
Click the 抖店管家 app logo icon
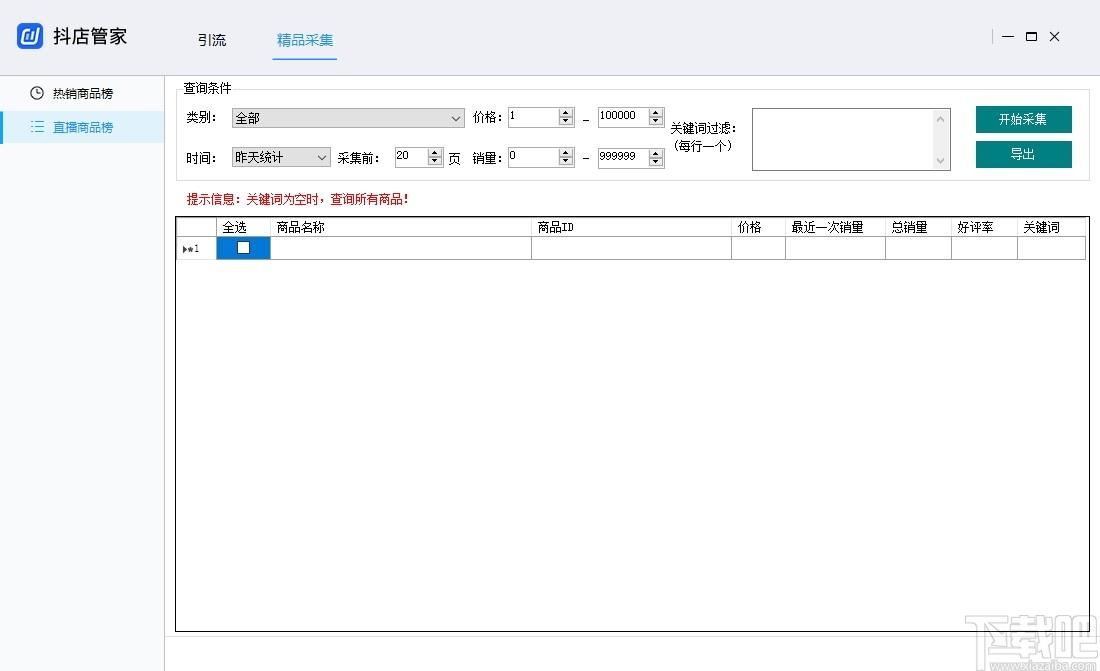[x=29, y=36]
